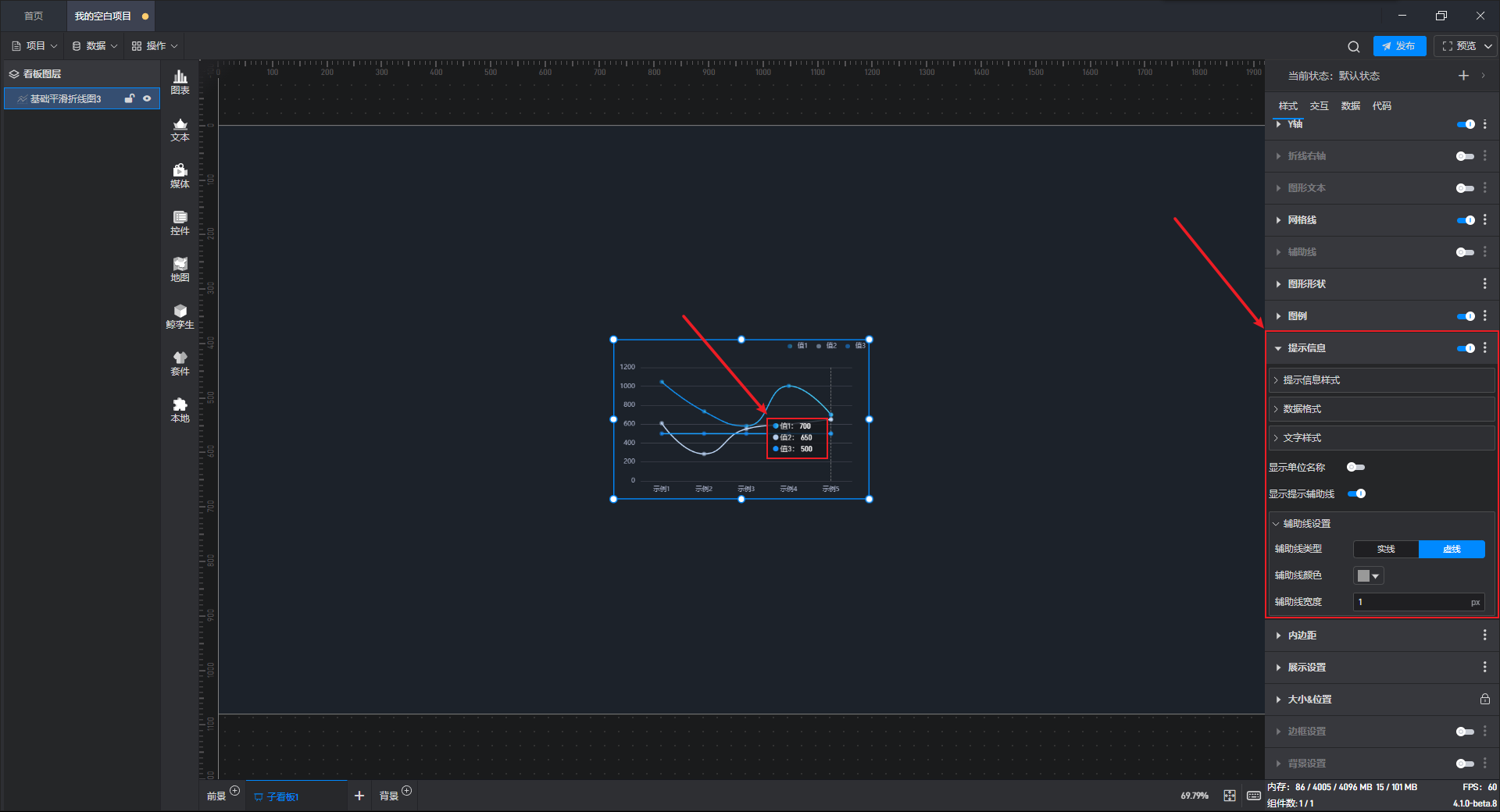Viewport: 1500px width, 812px height.
Task: Expand the 网格线 section
Action: point(1278,220)
